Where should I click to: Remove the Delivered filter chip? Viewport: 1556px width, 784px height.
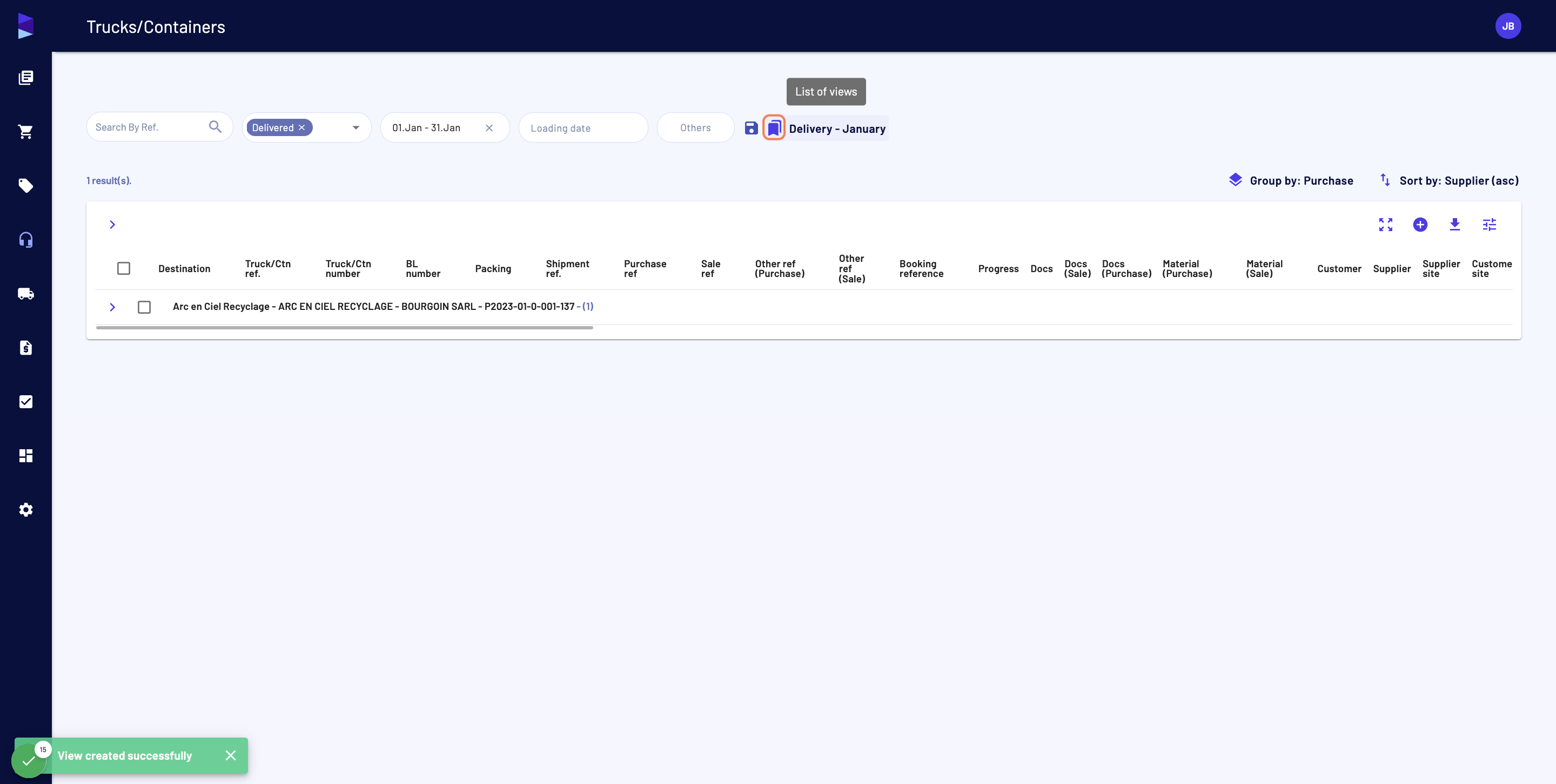pyautogui.click(x=302, y=127)
